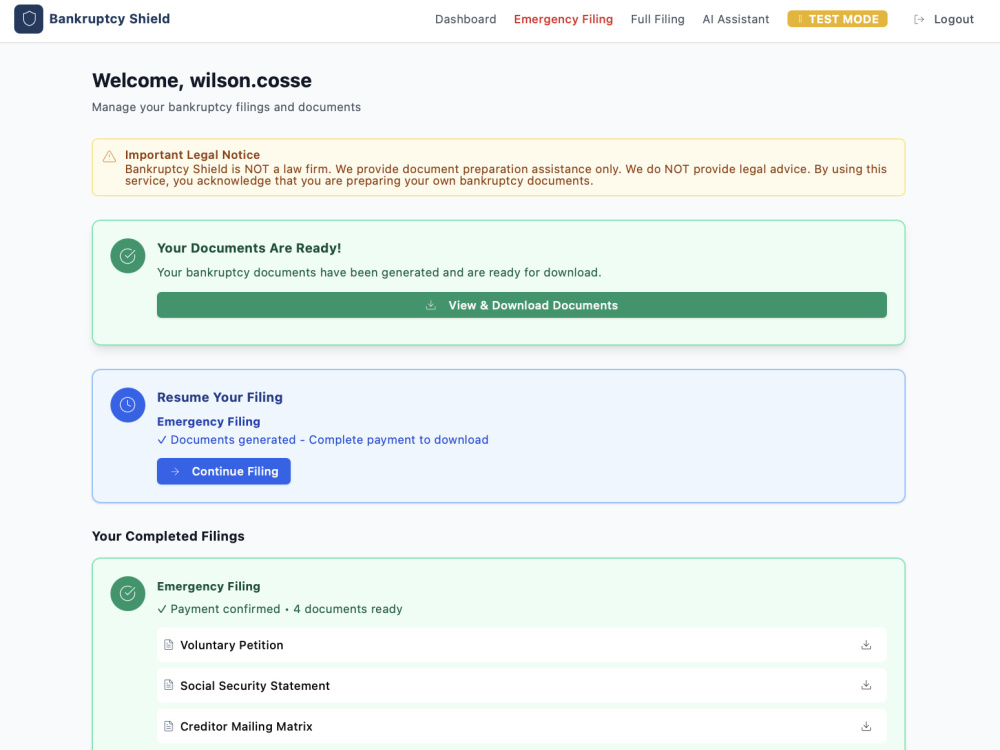This screenshot has width=1000, height=750.
Task: Click the arrow icon in the Continue Filing button
Action: click(x=175, y=471)
